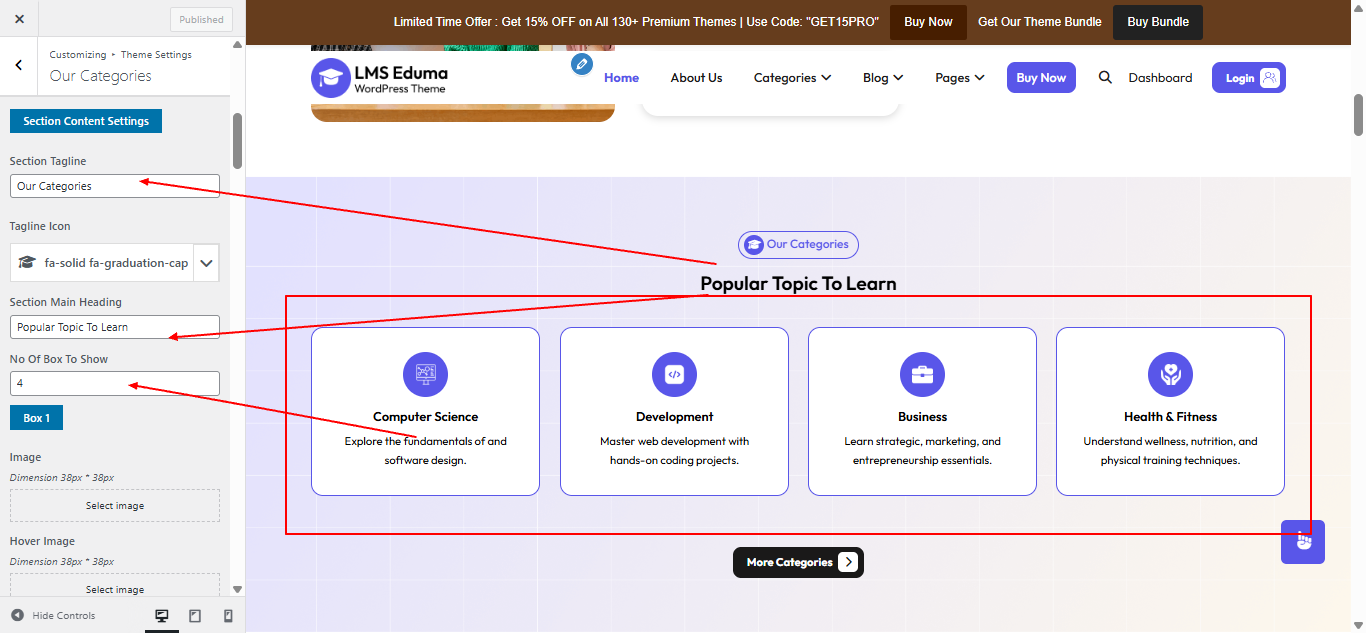Viewport: 1366px width, 633px height.
Task: Click the Computer Science monitor icon
Action: (425, 374)
